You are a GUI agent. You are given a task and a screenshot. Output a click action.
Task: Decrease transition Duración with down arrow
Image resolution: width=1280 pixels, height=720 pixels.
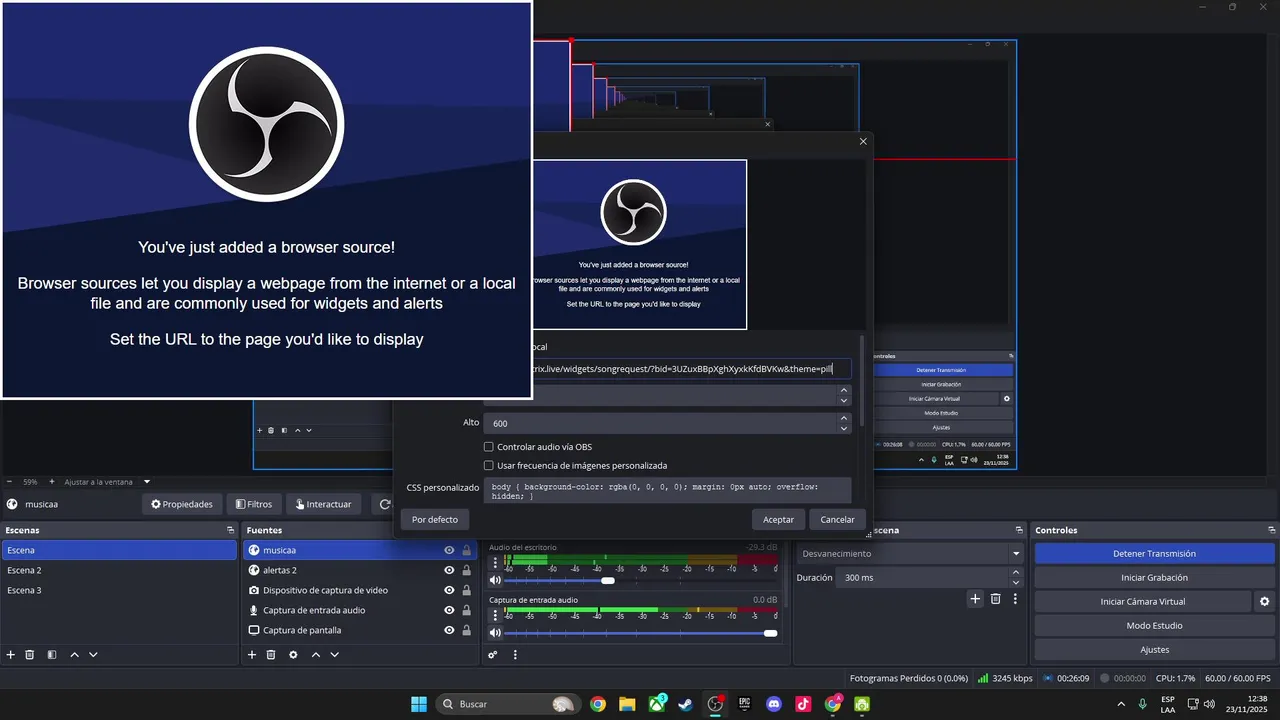(x=1016, y=582)
